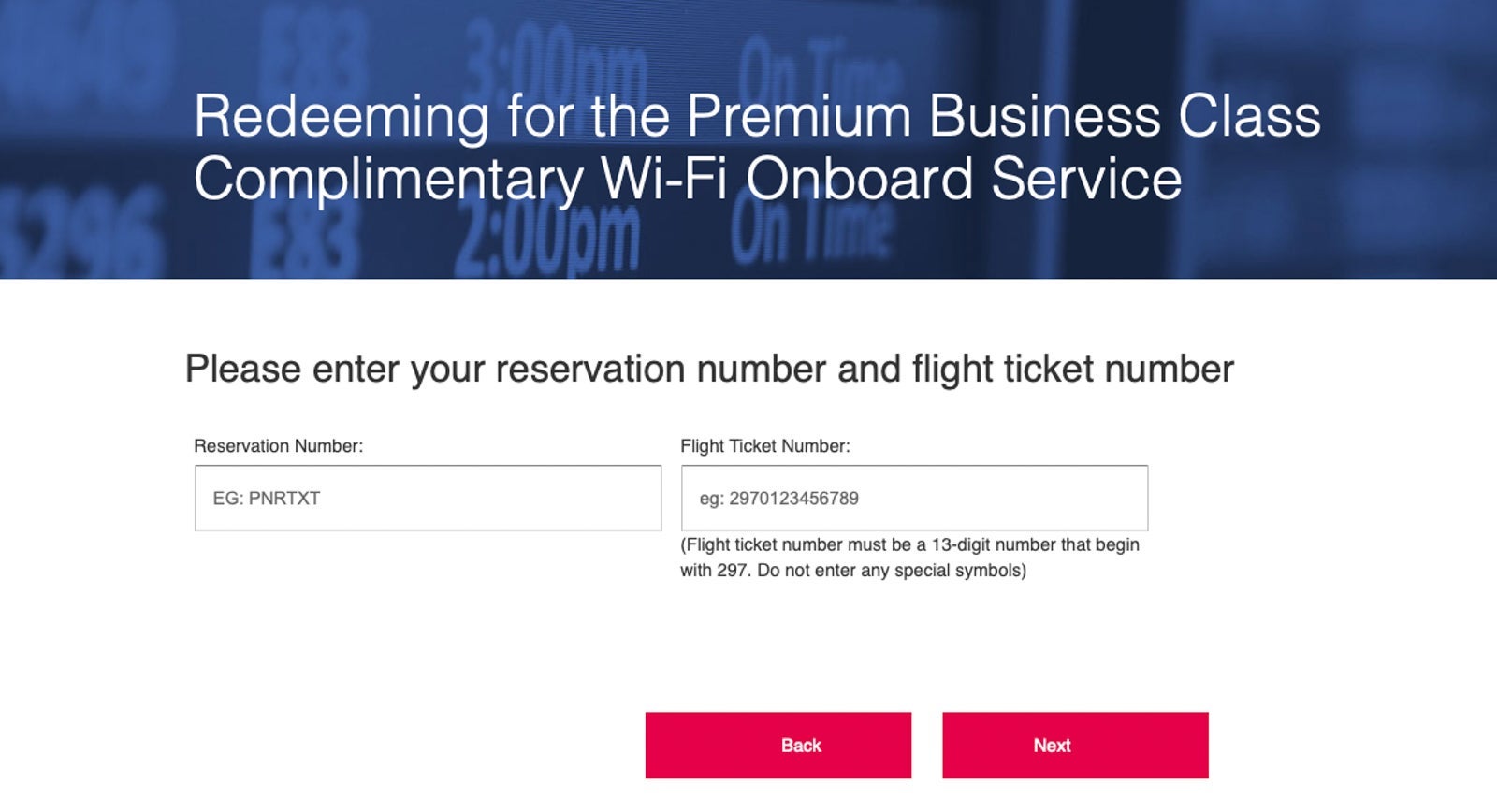Focus the Flight Ticket Number input field
Viewport: 1497px width, 812px height.
[914, 498]
